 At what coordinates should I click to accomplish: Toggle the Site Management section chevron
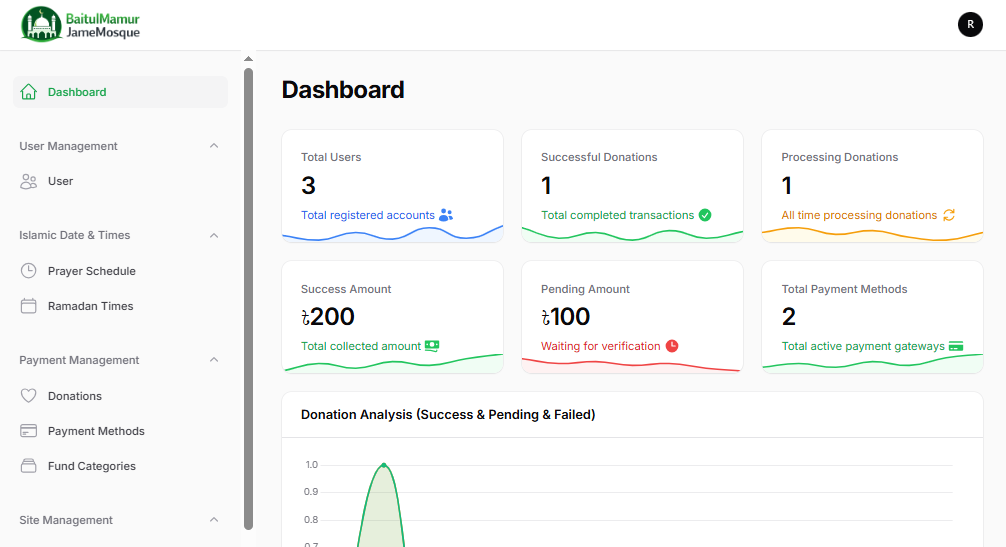click(214, 520)
